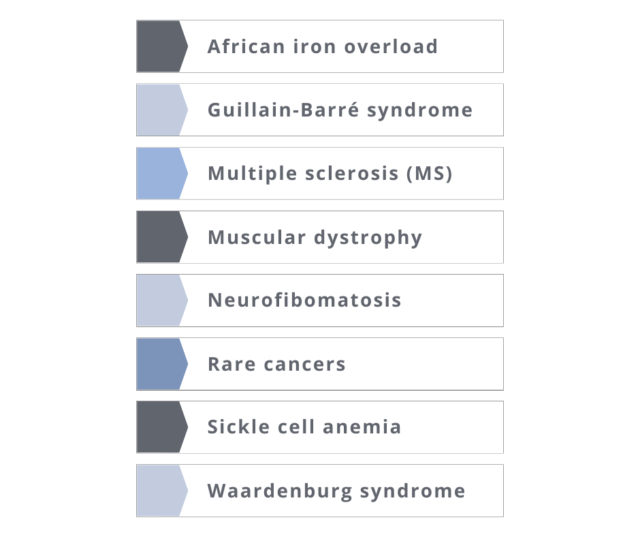The height and width of the screenshot is (537, 640).
Task: Open the Sickle cell anemia text link
Action: coord(304,427)
